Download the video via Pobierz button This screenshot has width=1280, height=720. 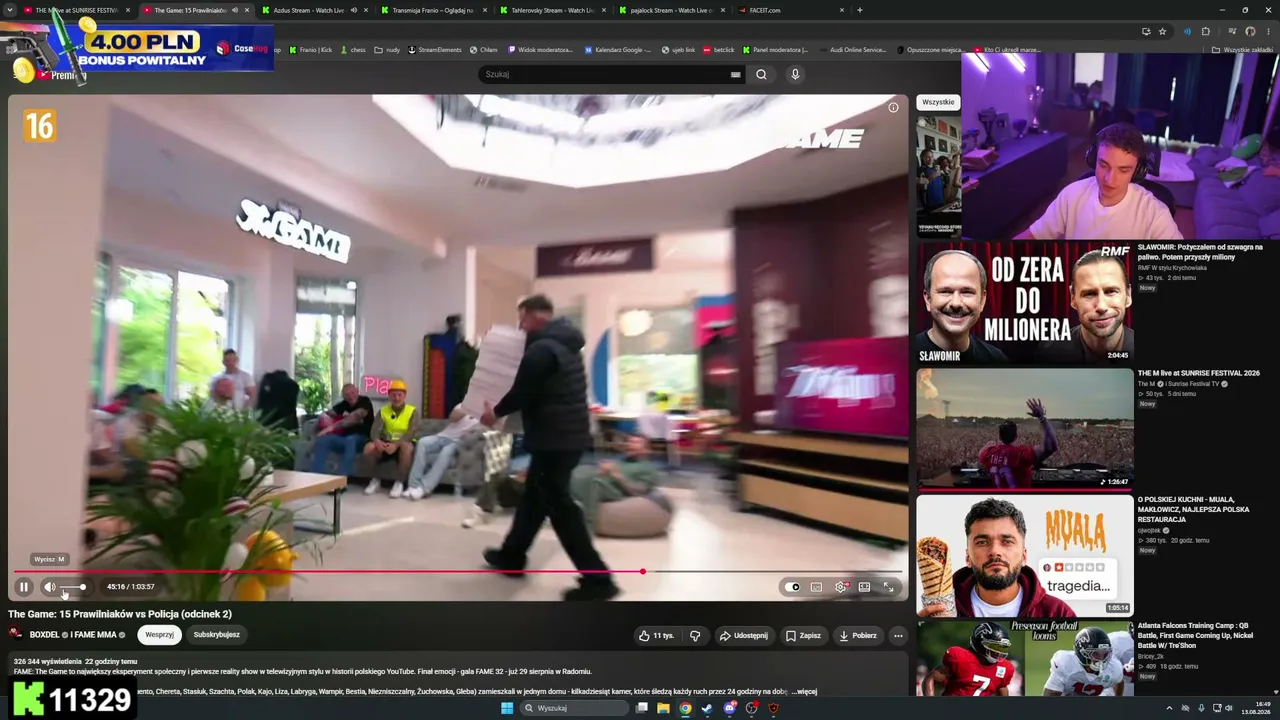[x=858, y=635]
